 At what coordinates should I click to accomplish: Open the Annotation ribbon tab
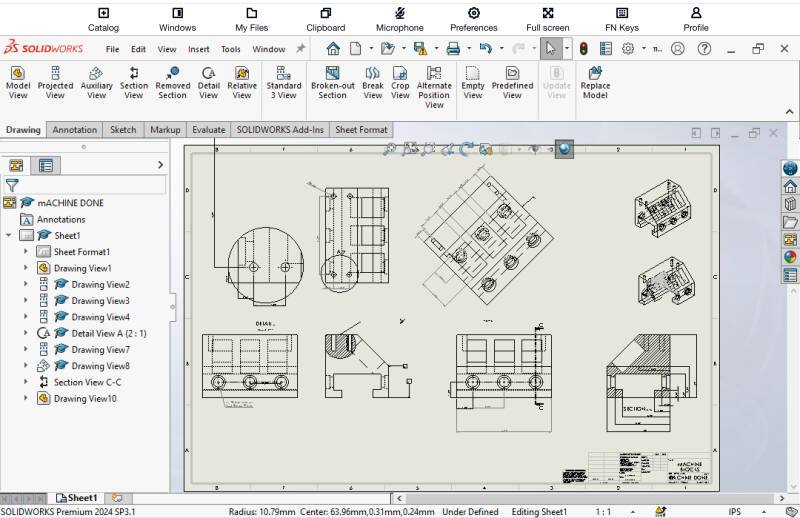pyautogui.click(x=75, y=130)
